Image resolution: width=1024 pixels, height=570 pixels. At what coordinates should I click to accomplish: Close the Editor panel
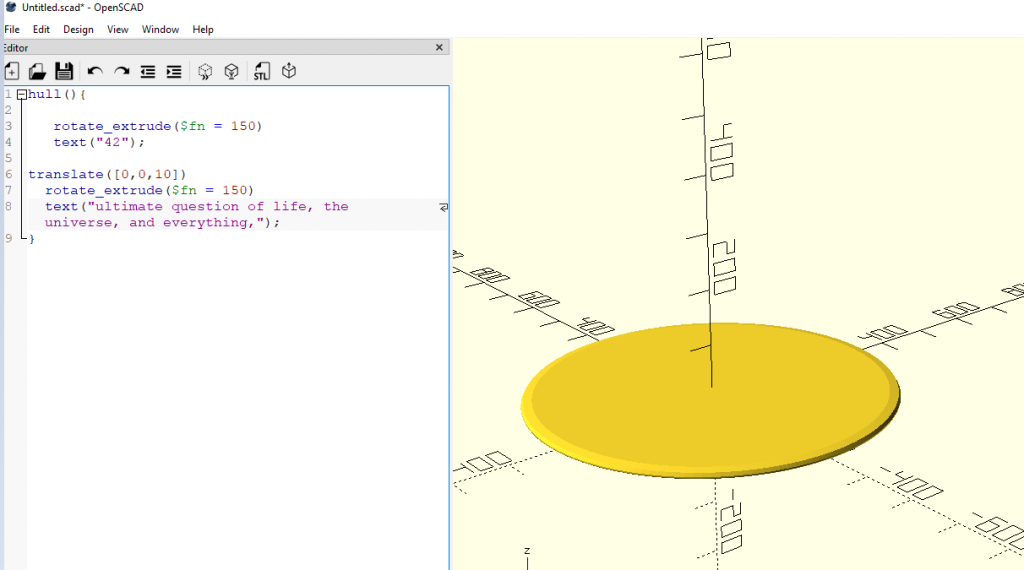[x=439, y=47]
